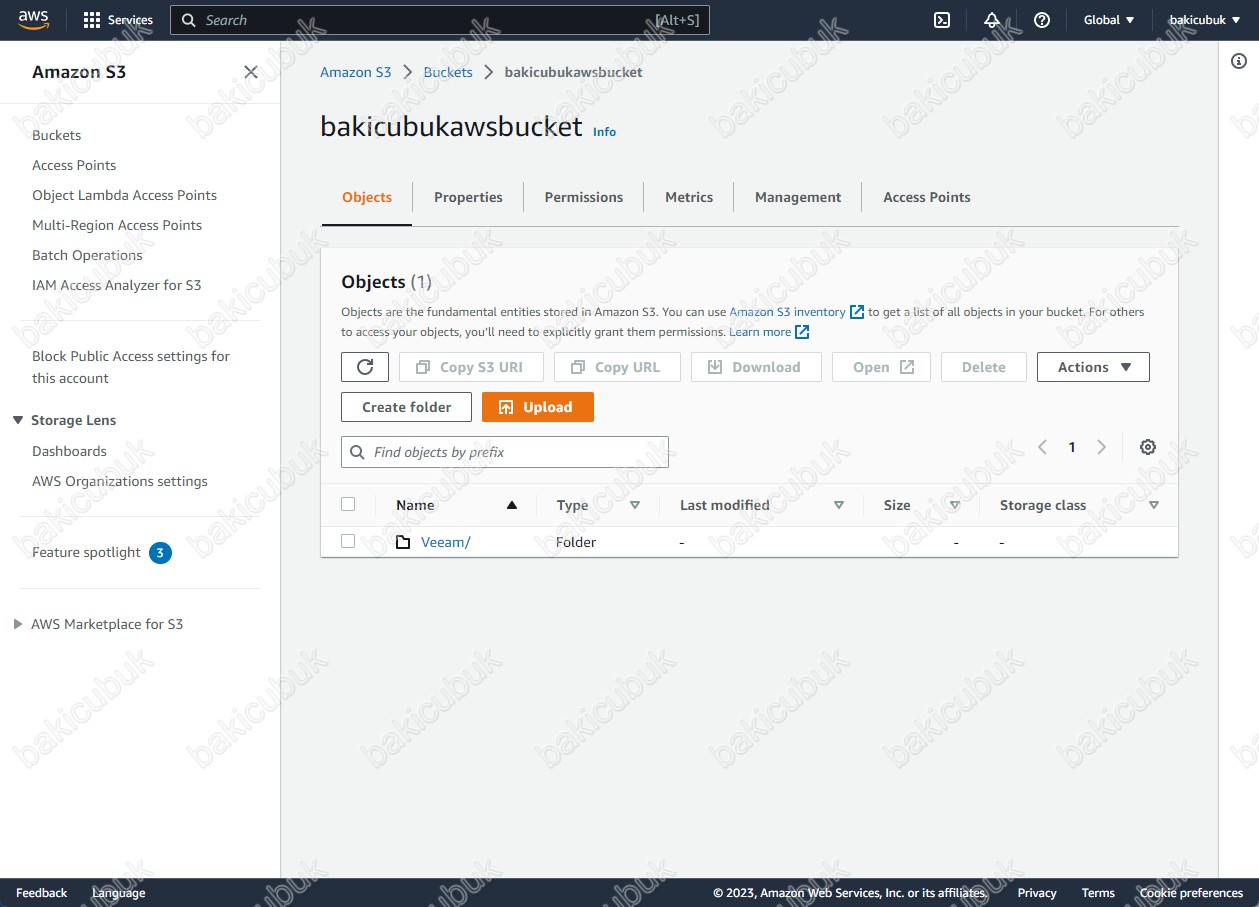Viewport: 1259px width, 907px height.
Task: Click the Delete button
Action: click(984, 367)
